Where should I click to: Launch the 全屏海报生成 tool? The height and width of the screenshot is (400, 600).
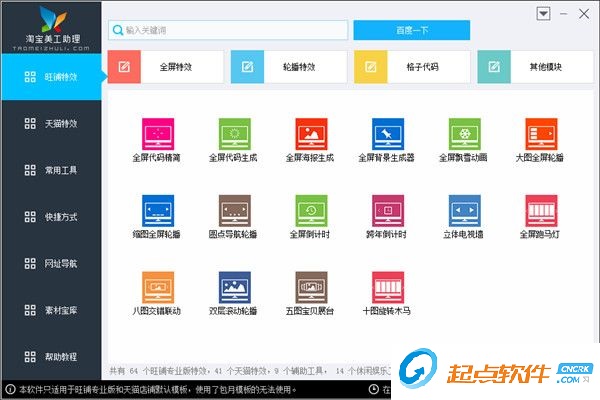[x=311, y=134]
